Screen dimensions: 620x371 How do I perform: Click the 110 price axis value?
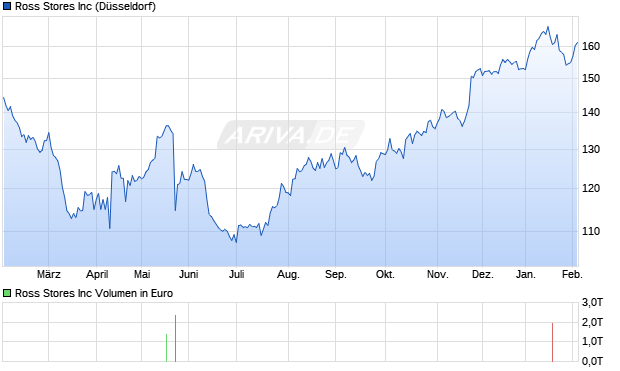(591, 231)
